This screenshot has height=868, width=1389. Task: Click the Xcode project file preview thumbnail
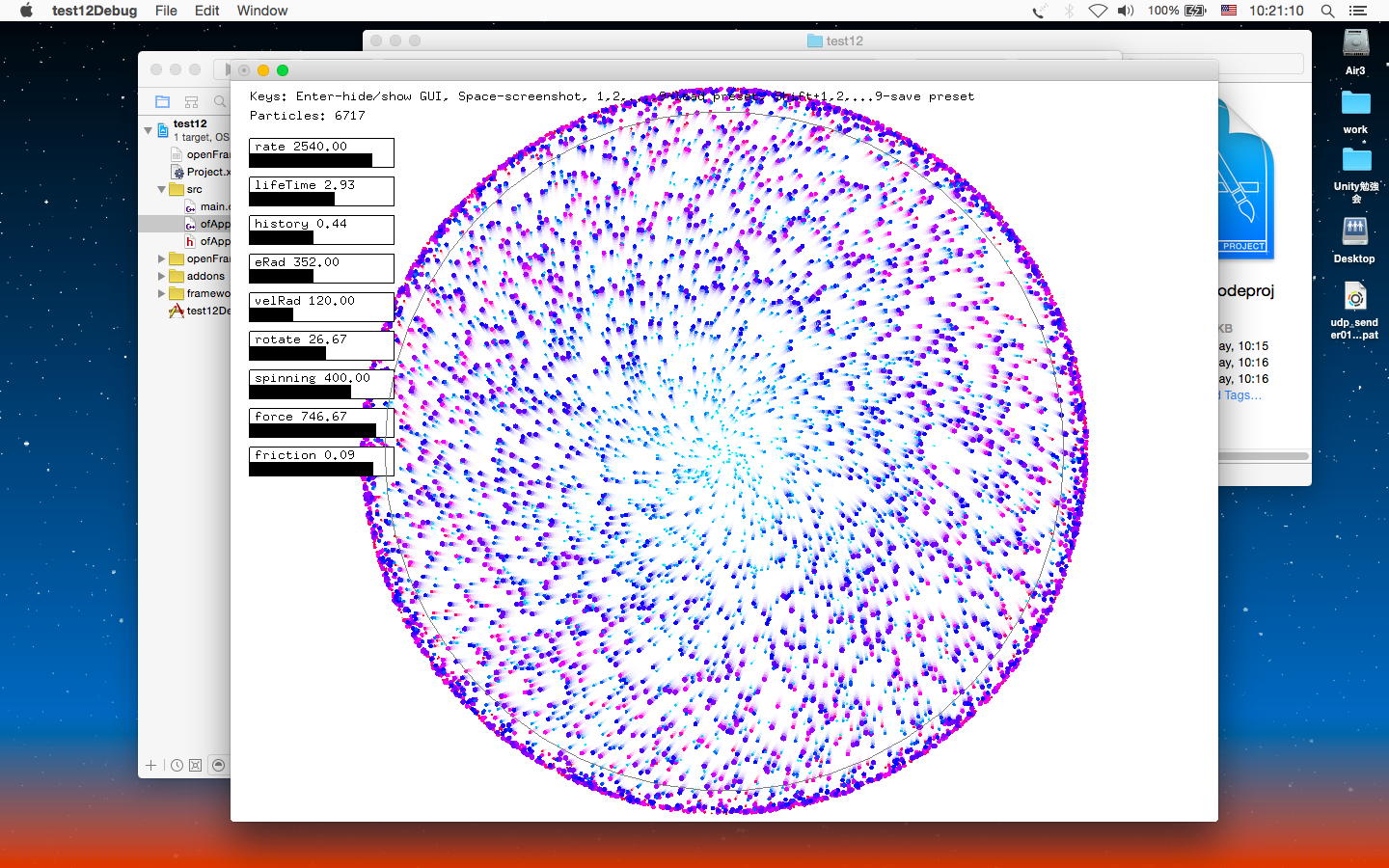1245,179
